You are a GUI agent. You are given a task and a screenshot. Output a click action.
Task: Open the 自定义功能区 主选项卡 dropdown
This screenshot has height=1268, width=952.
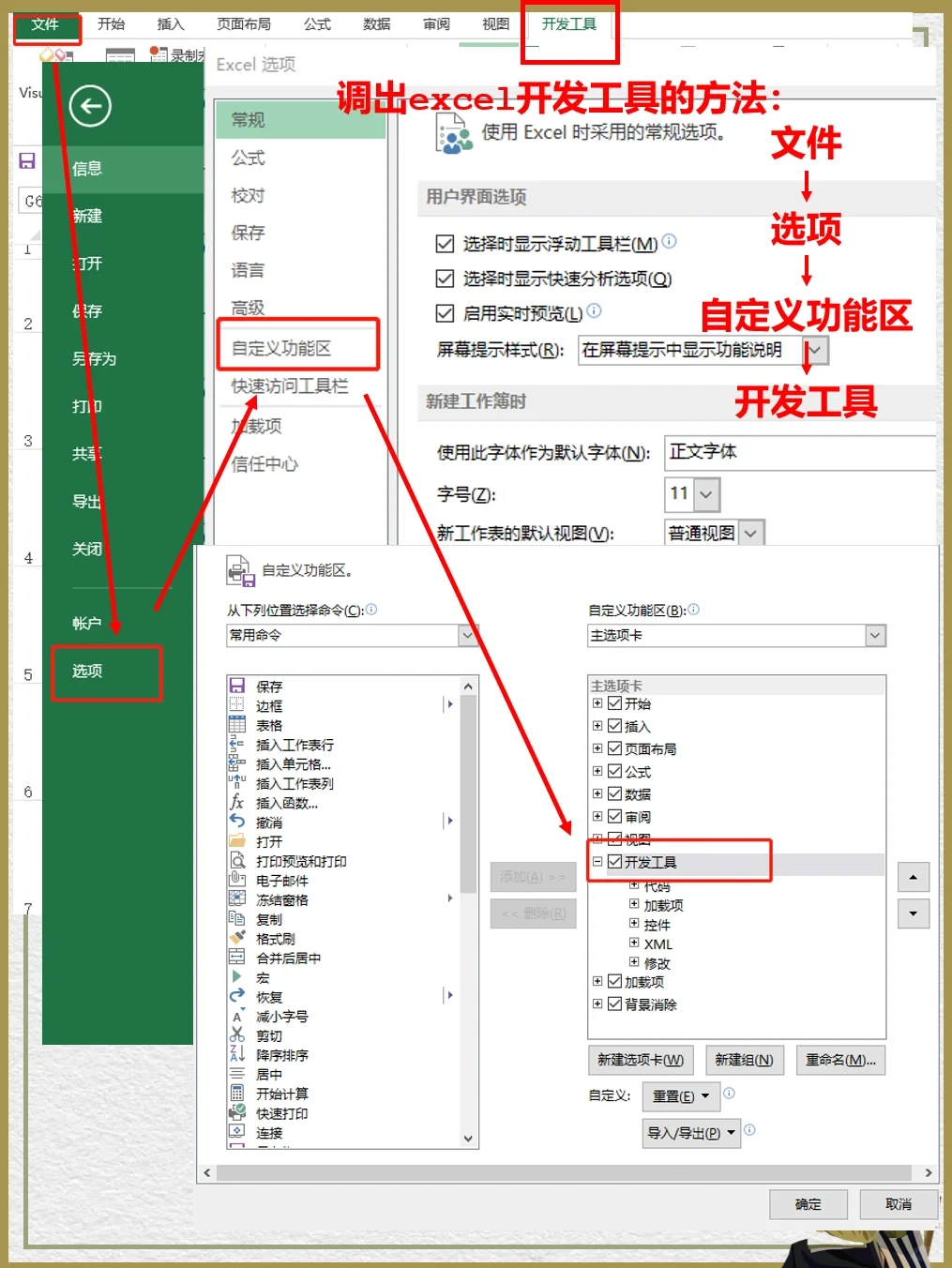[x=875, y=635]
